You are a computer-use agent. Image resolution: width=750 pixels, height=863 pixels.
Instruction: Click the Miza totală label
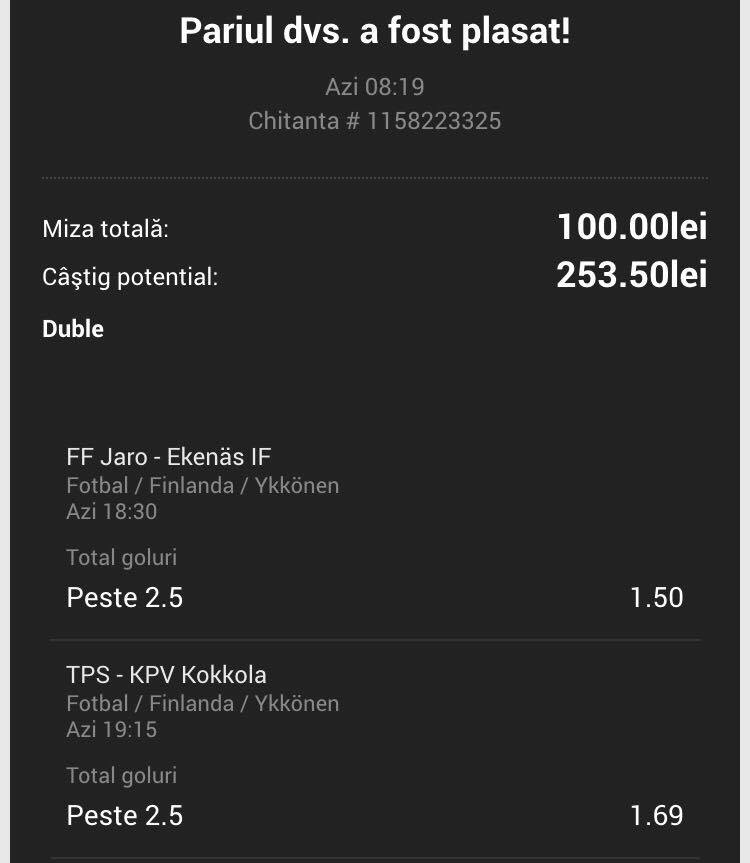pos(106,228)
